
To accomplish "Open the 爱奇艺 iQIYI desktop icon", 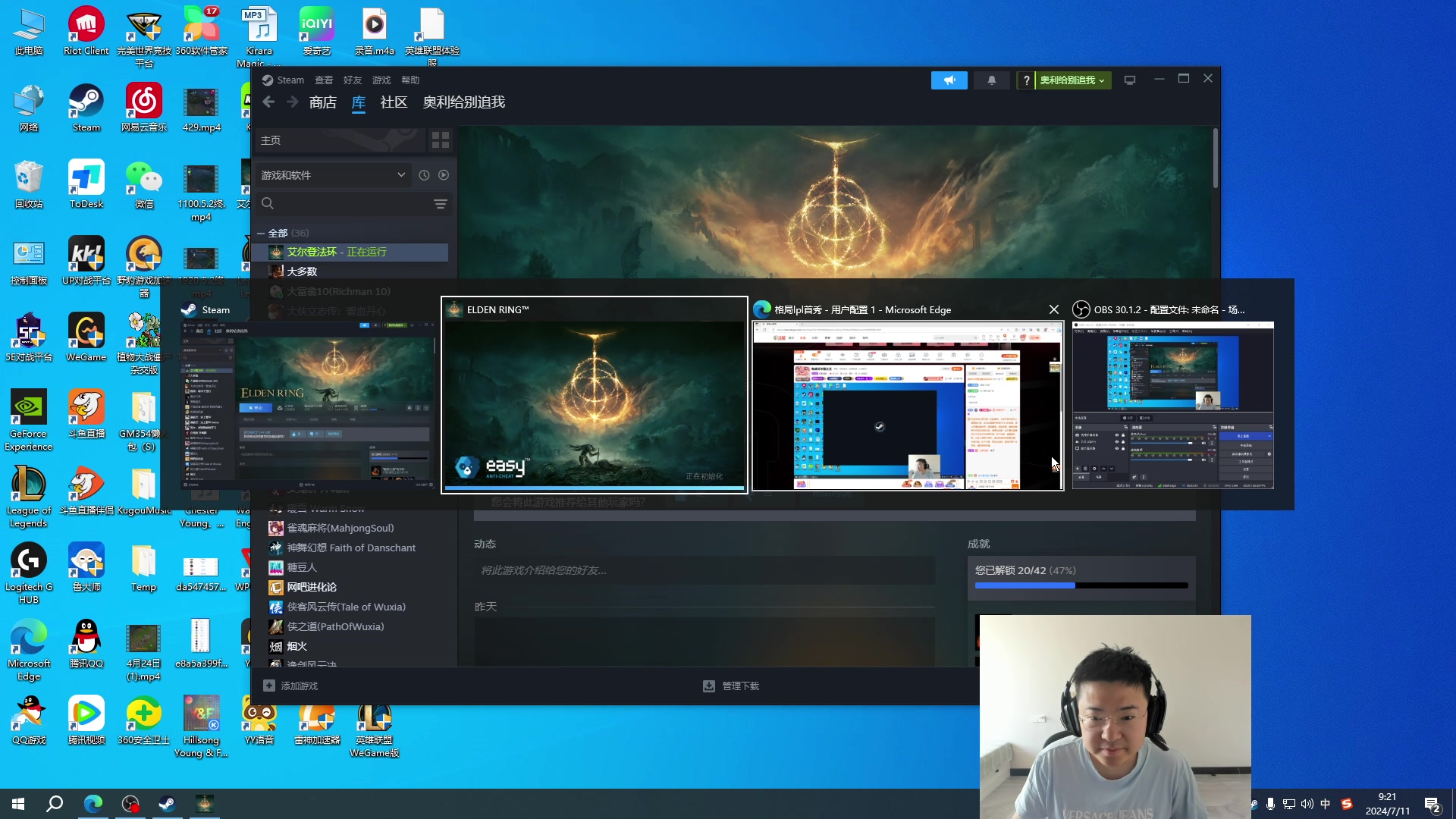I will tap(316, 31).
